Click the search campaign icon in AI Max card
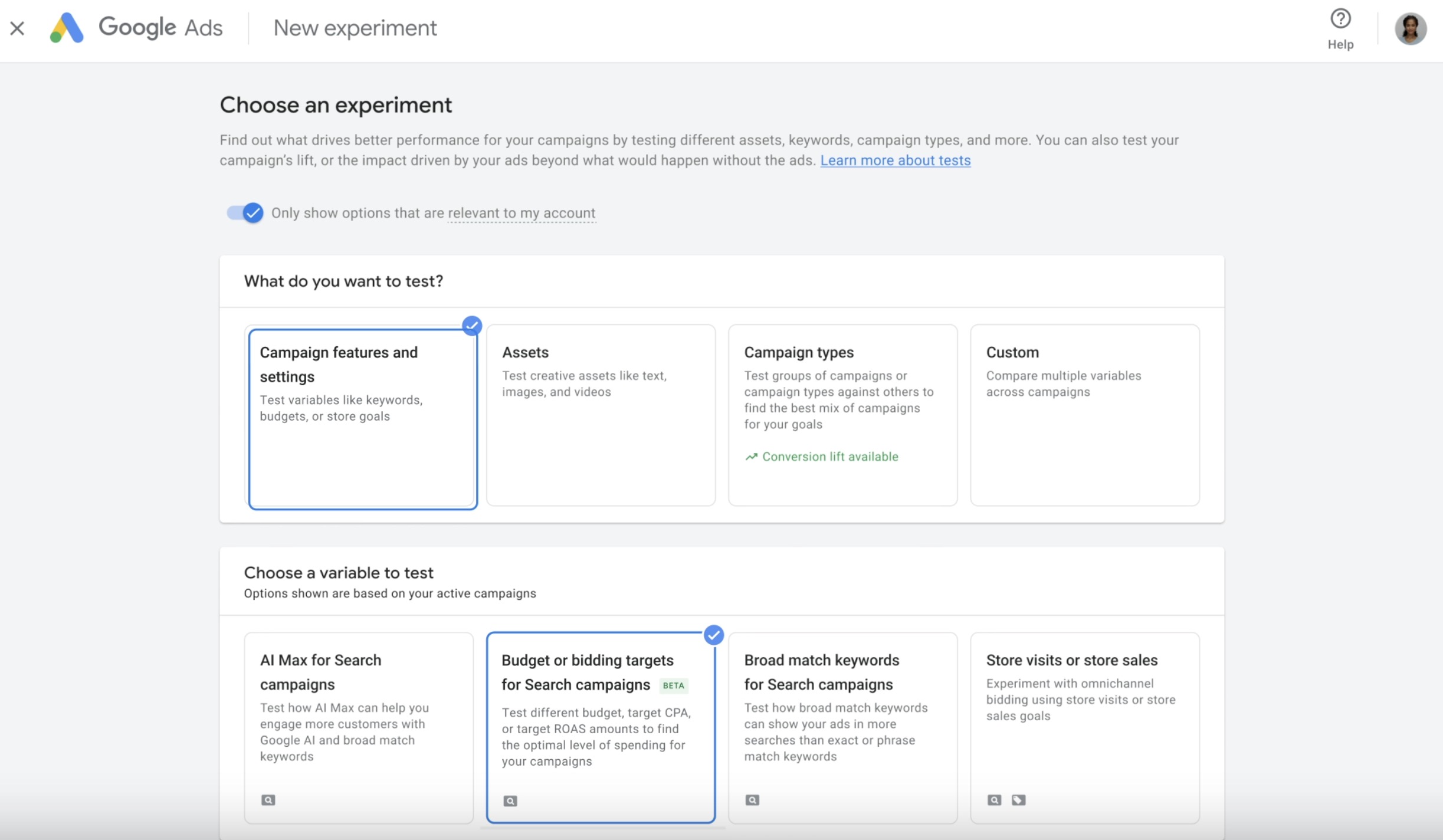The image size is (1443, 840). [x=268, y=800]
